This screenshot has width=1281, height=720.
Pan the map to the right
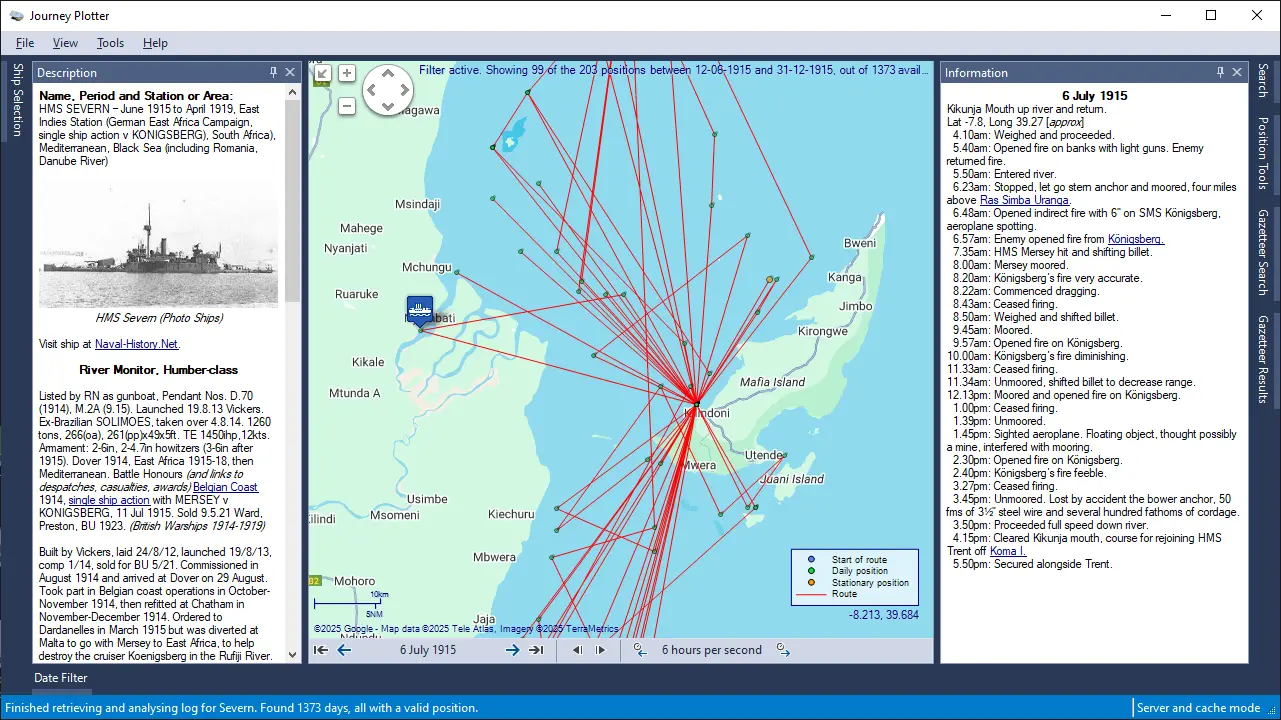pyautogui.click(x=404, y=90)
